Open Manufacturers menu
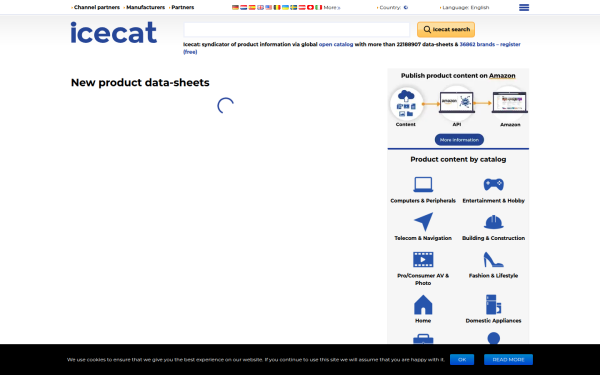This screenshot has width=600, height=375. coord(145,7)
